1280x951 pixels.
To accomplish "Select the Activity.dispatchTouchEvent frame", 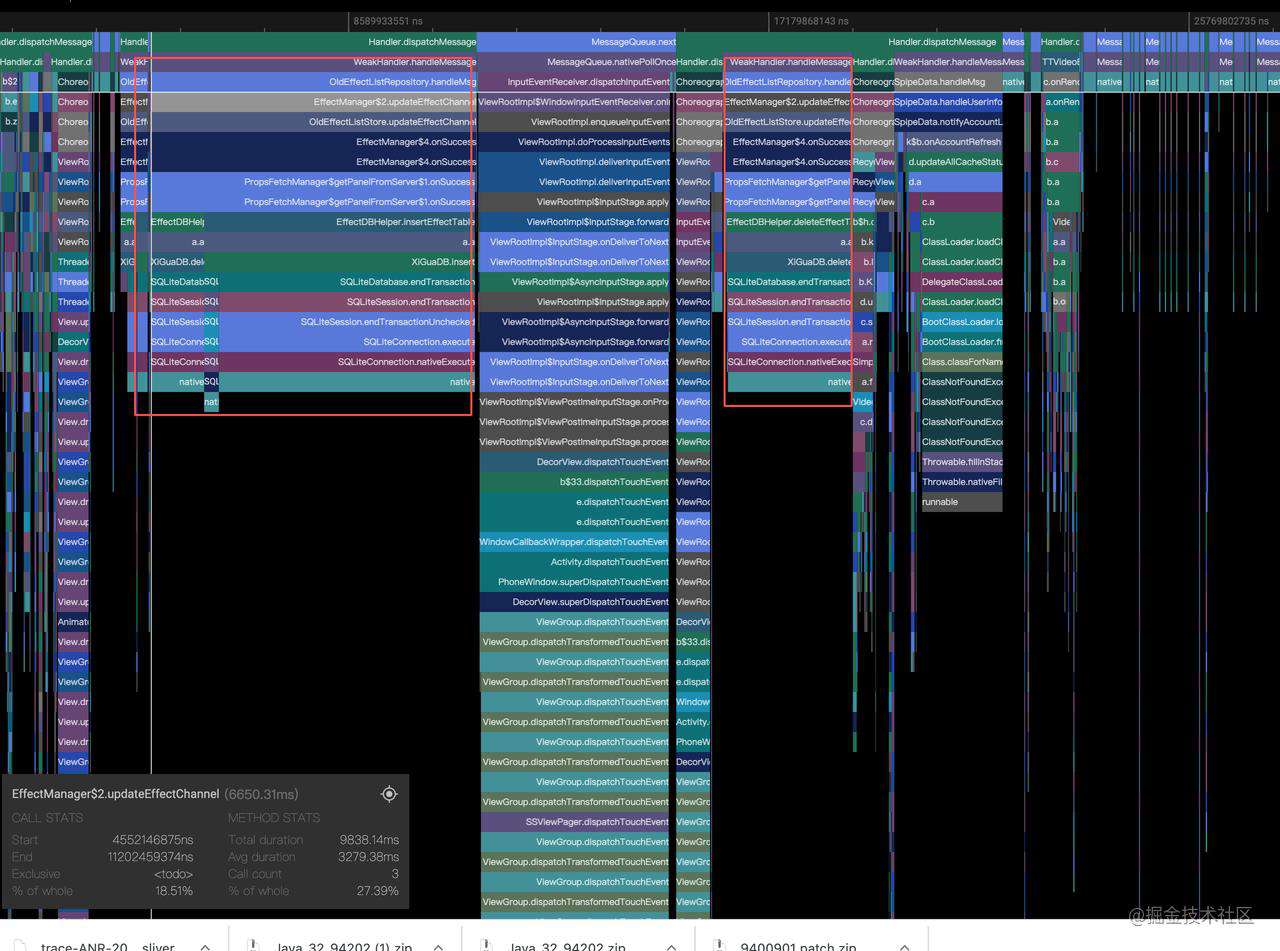I will [575, 562].
